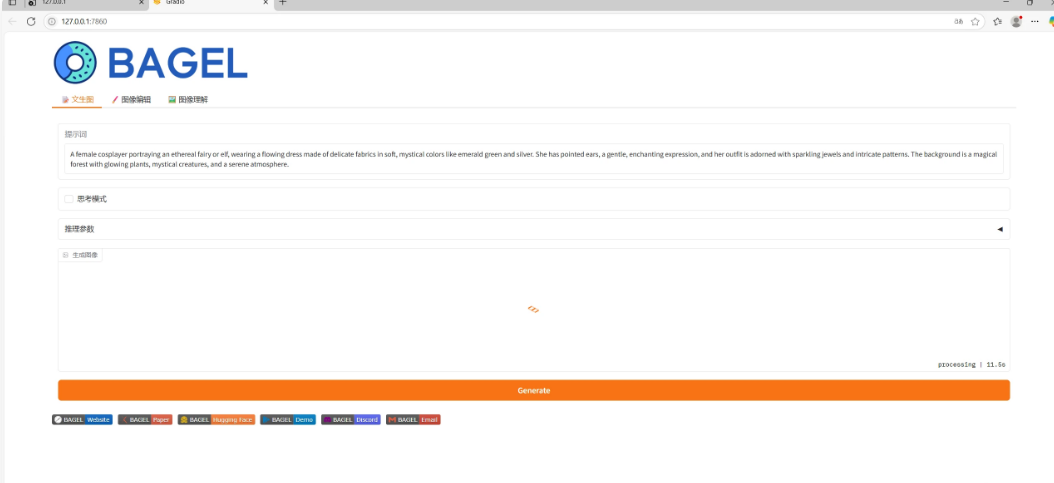
Task: Click the 生成图像 image label icon
Action: pyautogui.click(x=66, y=255)
